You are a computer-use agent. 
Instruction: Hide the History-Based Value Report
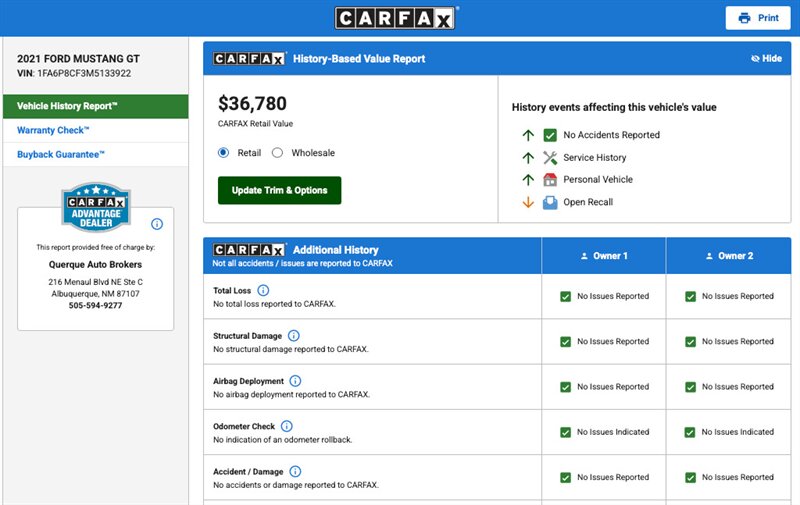point(766,59)
